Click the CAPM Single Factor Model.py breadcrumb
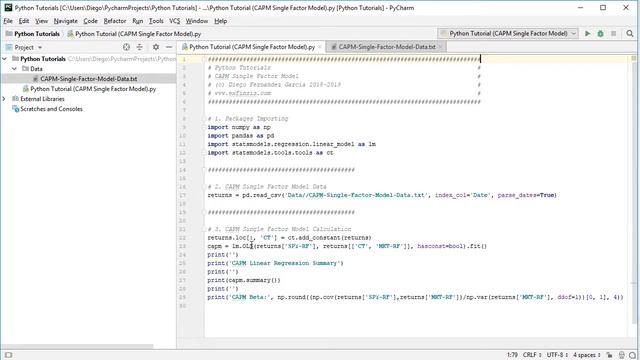 [x=134, y=34]
